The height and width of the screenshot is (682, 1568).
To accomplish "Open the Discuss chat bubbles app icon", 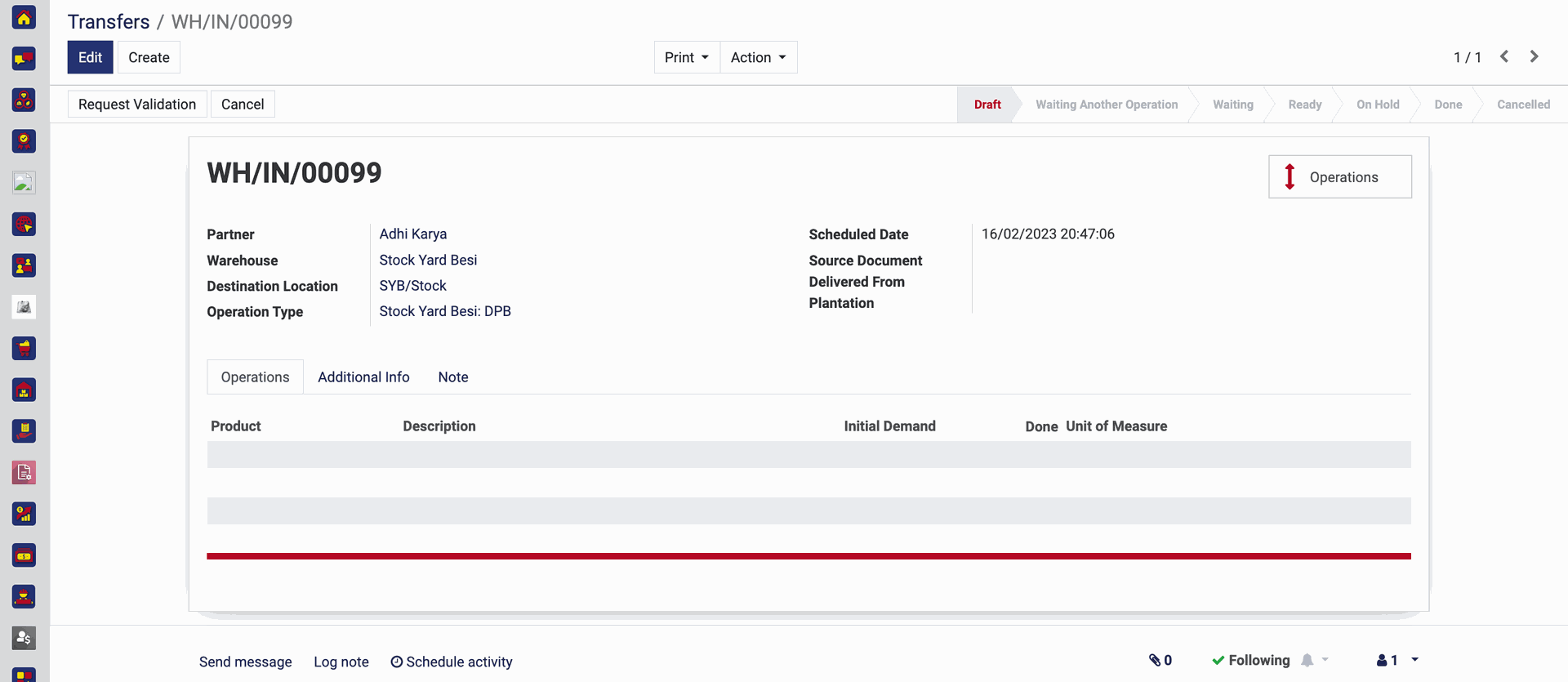I will click(x=24, y=59).
